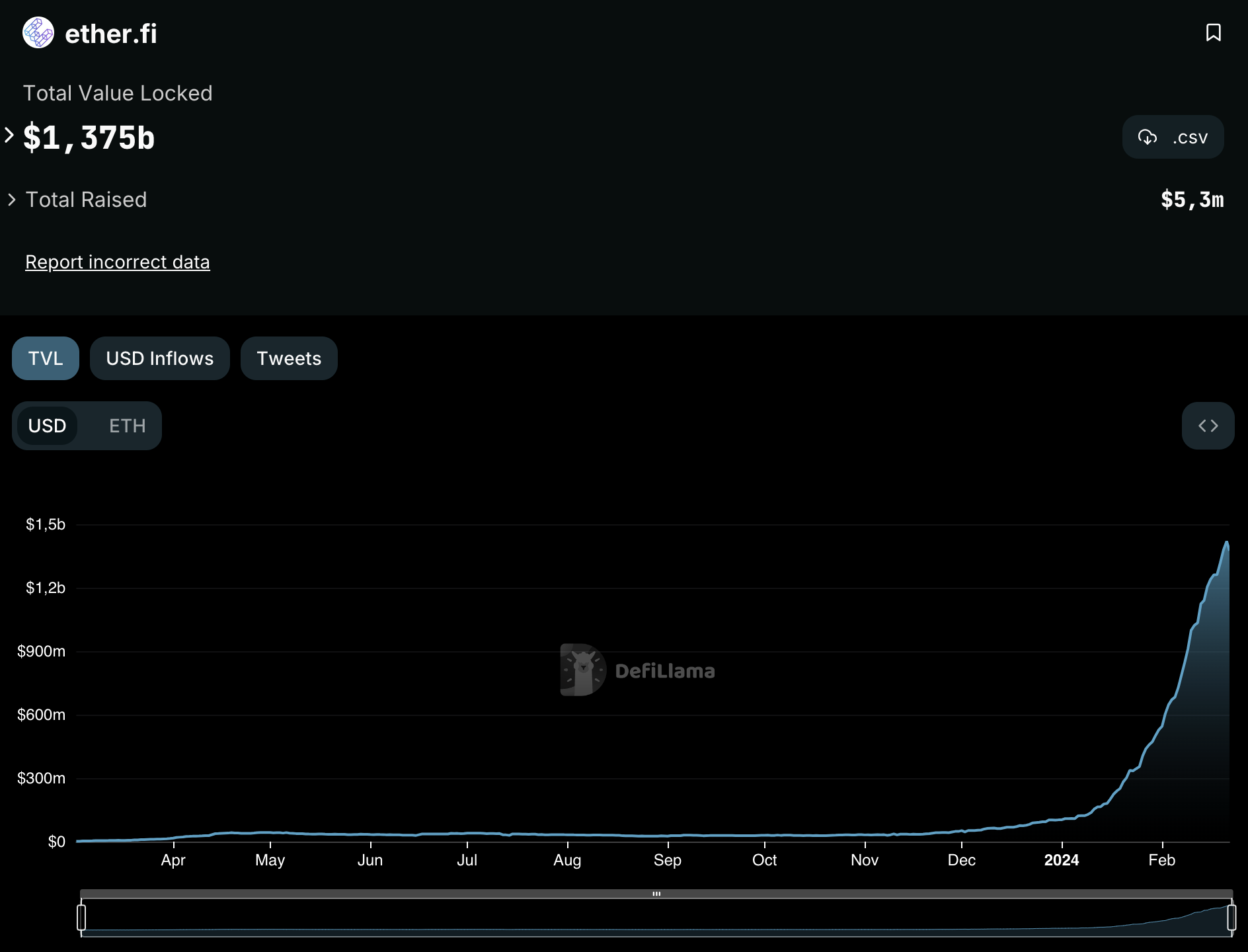1248x952 pixels.
Task: Select the TVL chart tab
Action: point(46,358)
